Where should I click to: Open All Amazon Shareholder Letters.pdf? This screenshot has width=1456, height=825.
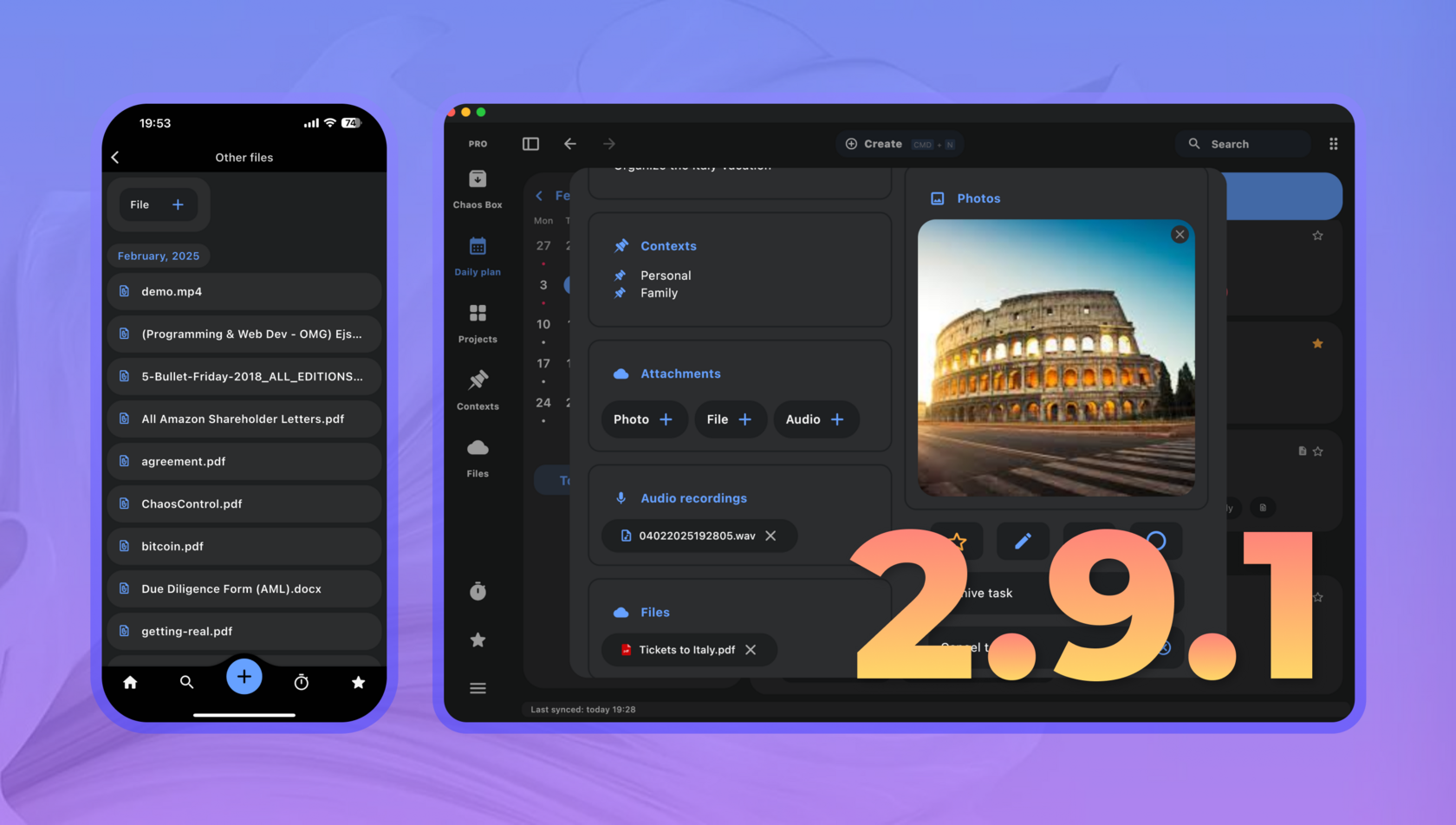pos(244,419)
